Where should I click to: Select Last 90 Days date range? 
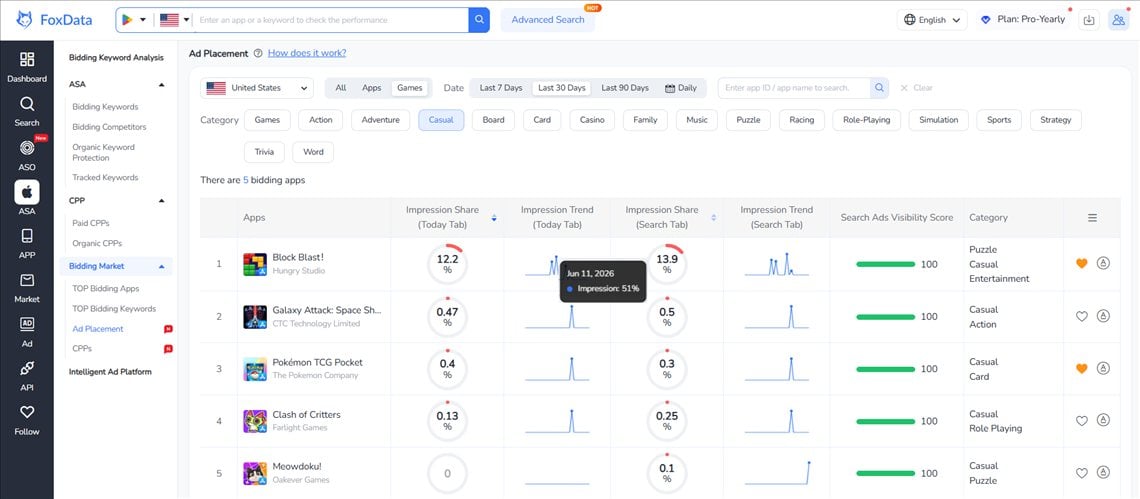pos(625,88)
